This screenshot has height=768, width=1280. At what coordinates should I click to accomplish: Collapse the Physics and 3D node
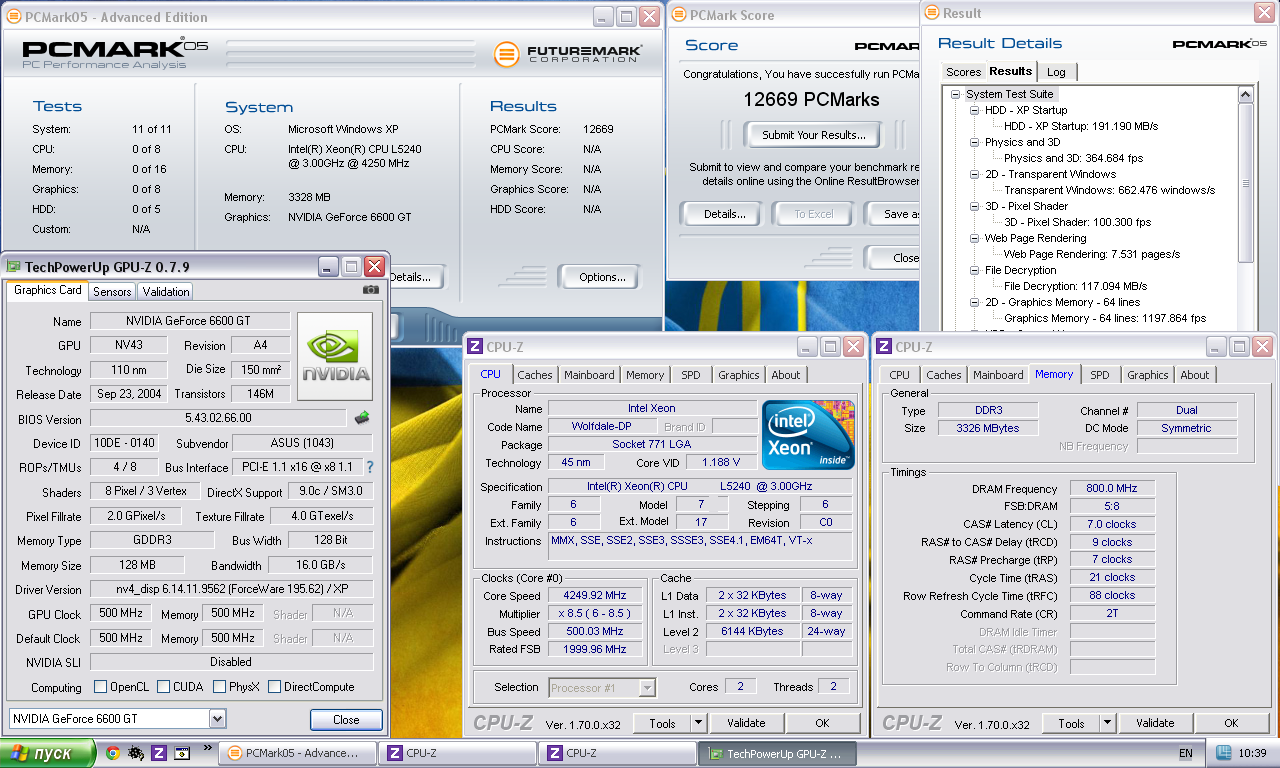coord(975,142)
